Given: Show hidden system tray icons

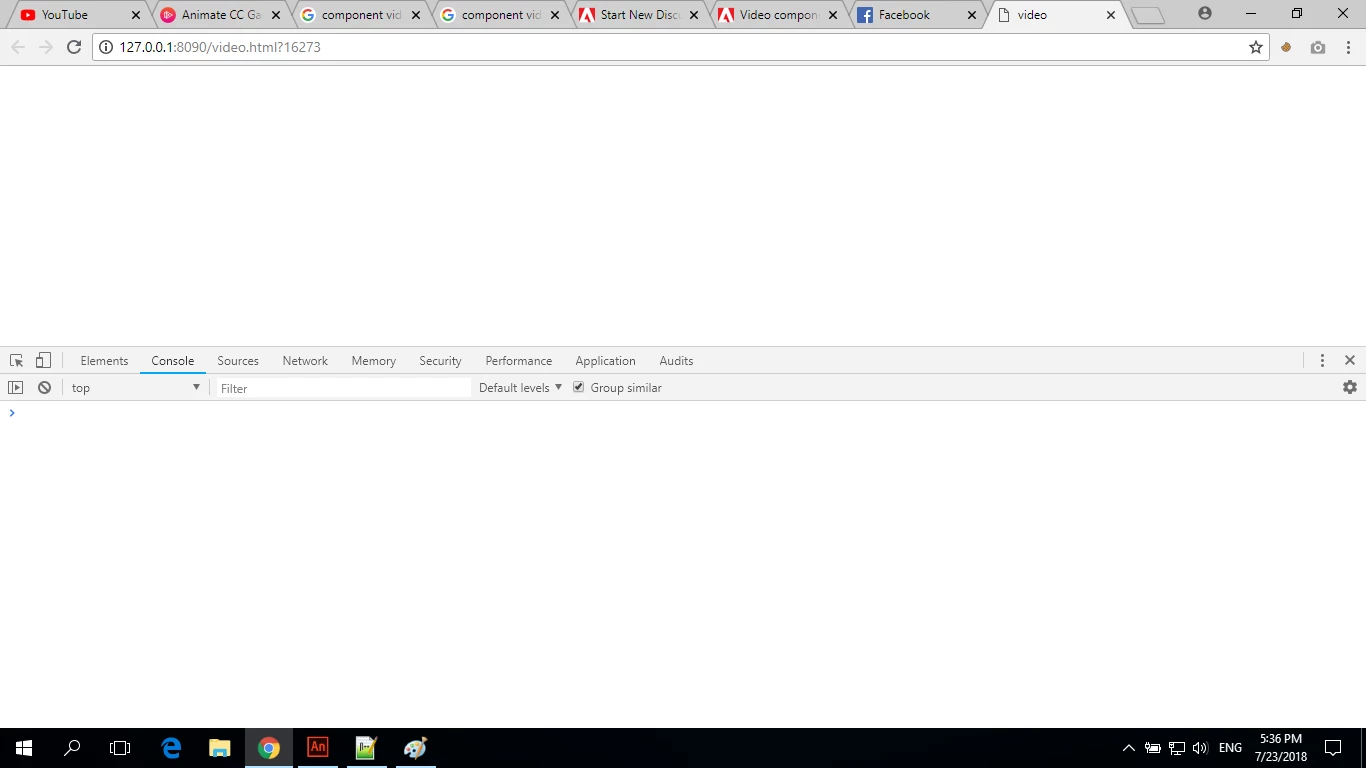Looking at the screenshot, I should (x=1129, y=748).
